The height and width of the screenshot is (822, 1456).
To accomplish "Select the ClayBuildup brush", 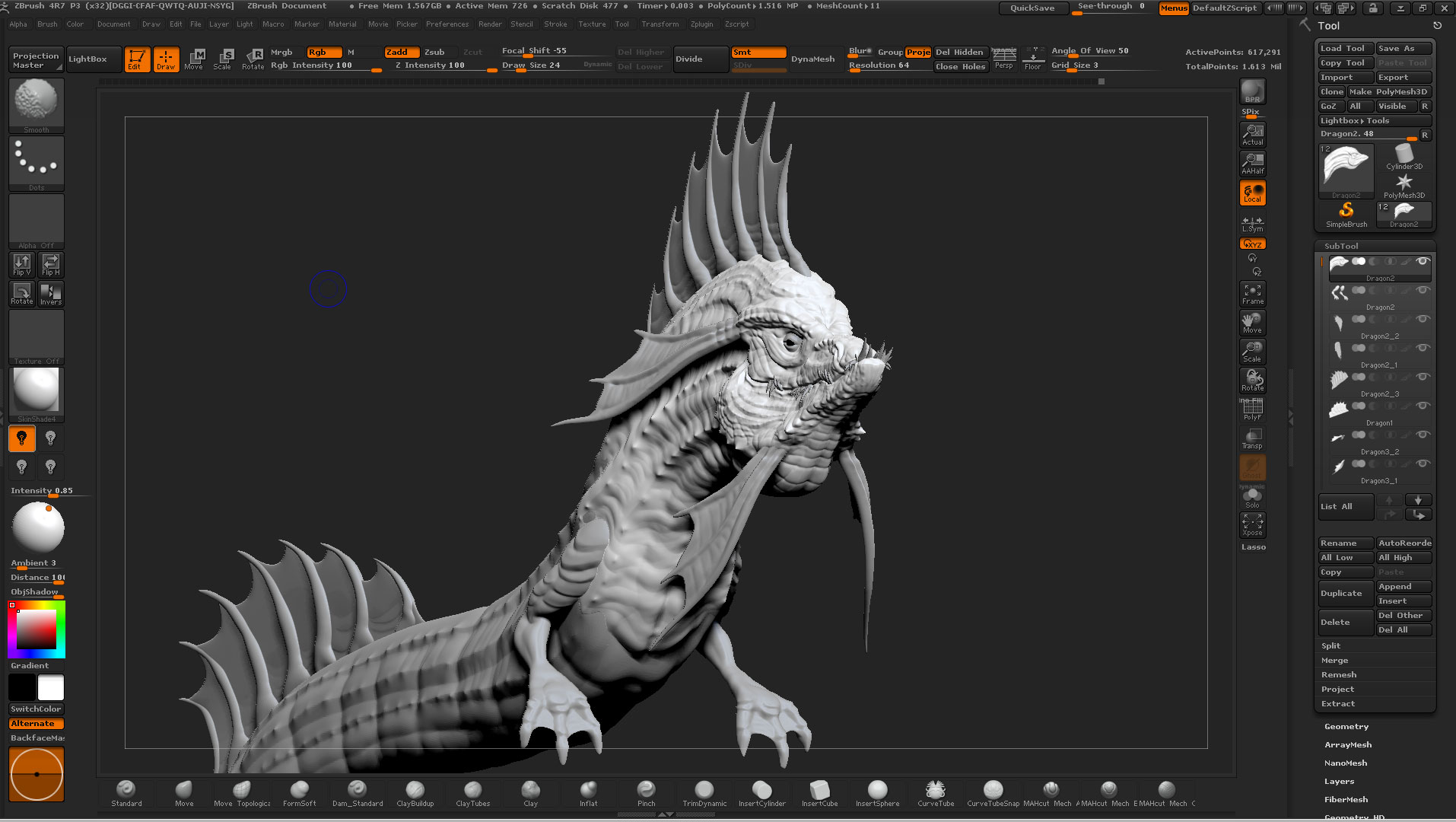I will click(x=415, y=793).
